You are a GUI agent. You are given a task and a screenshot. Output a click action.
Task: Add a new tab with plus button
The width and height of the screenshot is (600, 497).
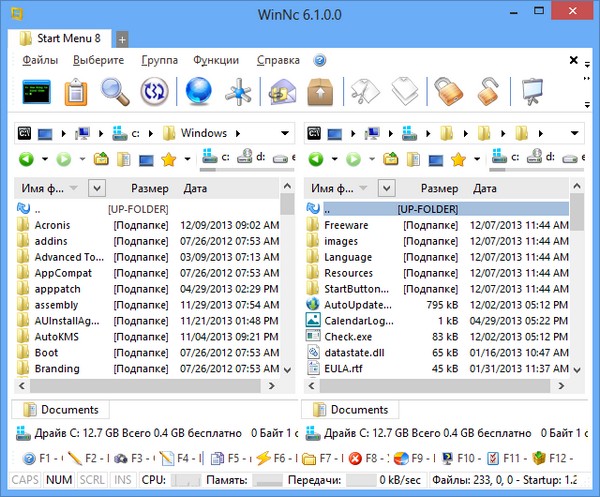122,39
